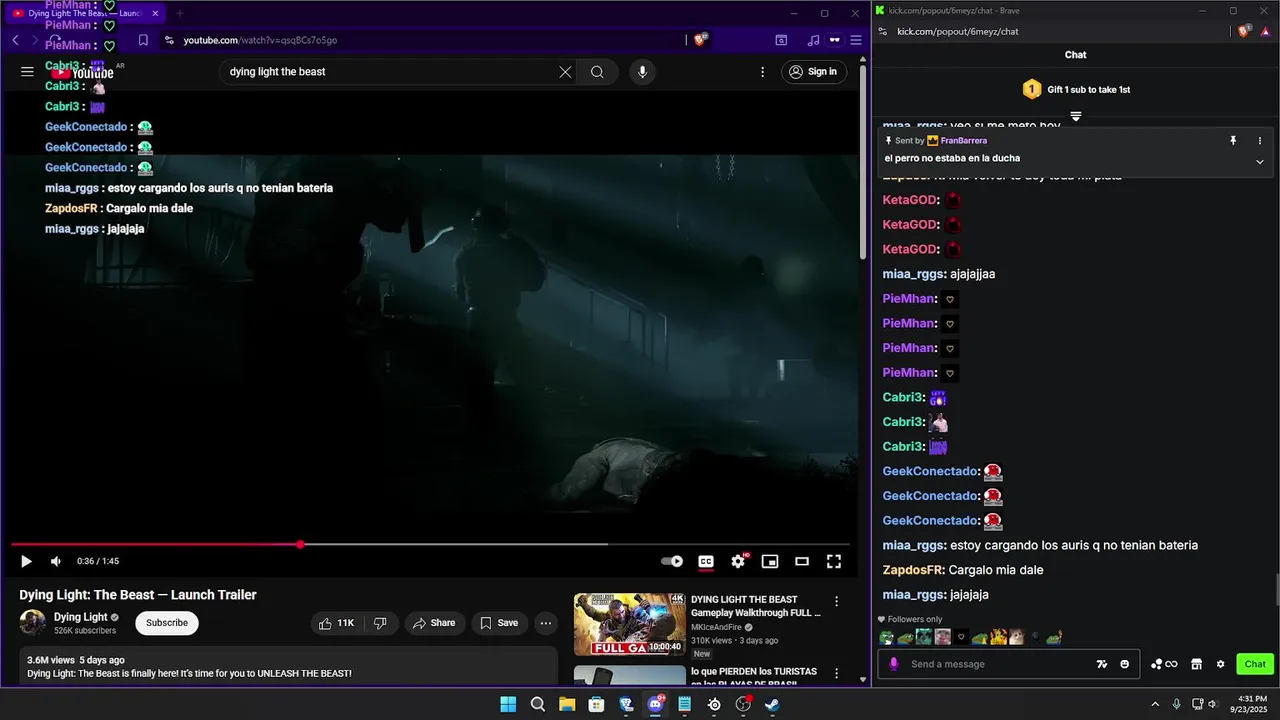Open channel points infinity balance
1280x720 pixels.
click(1164, 664)
